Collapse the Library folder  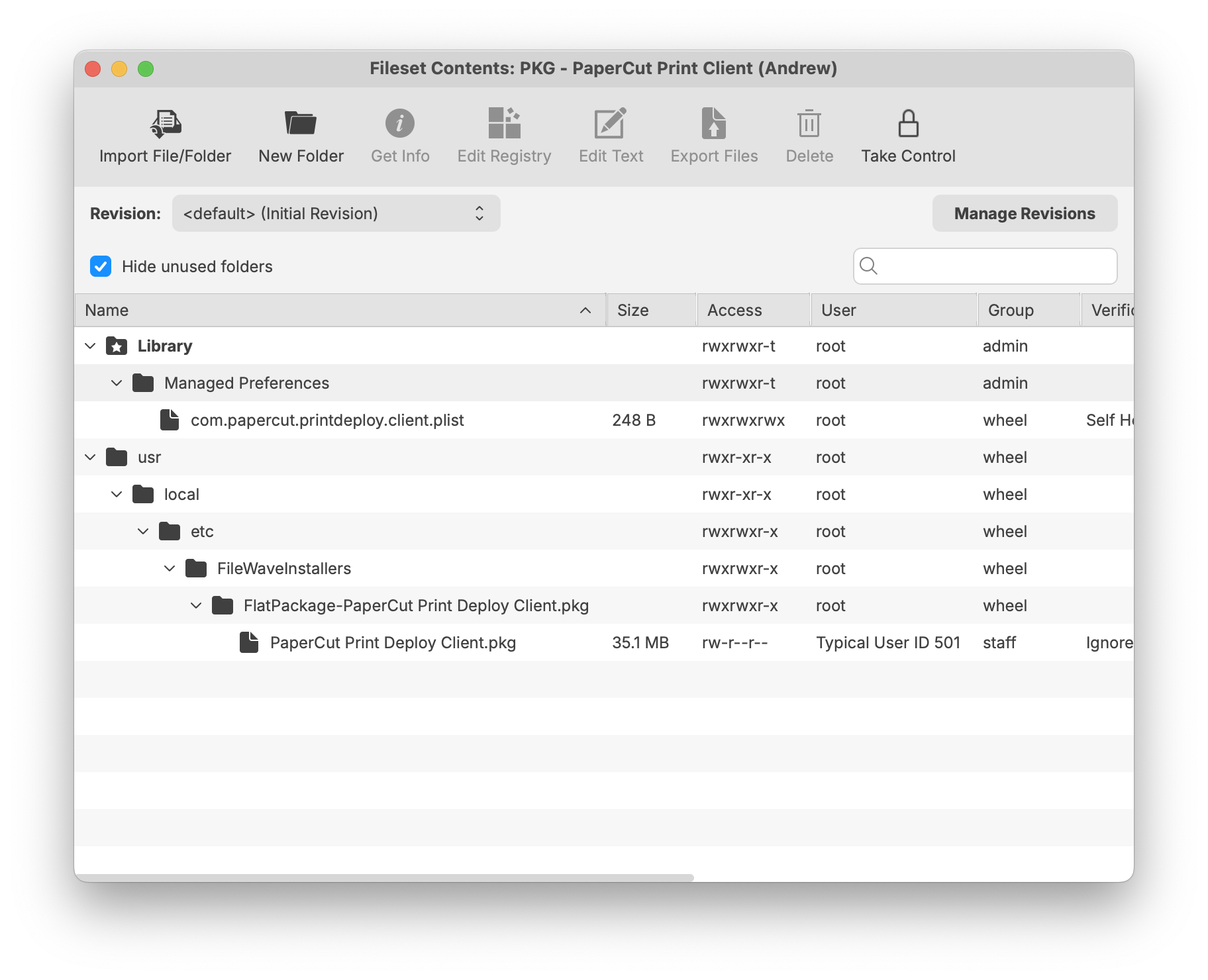pos(91,346)
